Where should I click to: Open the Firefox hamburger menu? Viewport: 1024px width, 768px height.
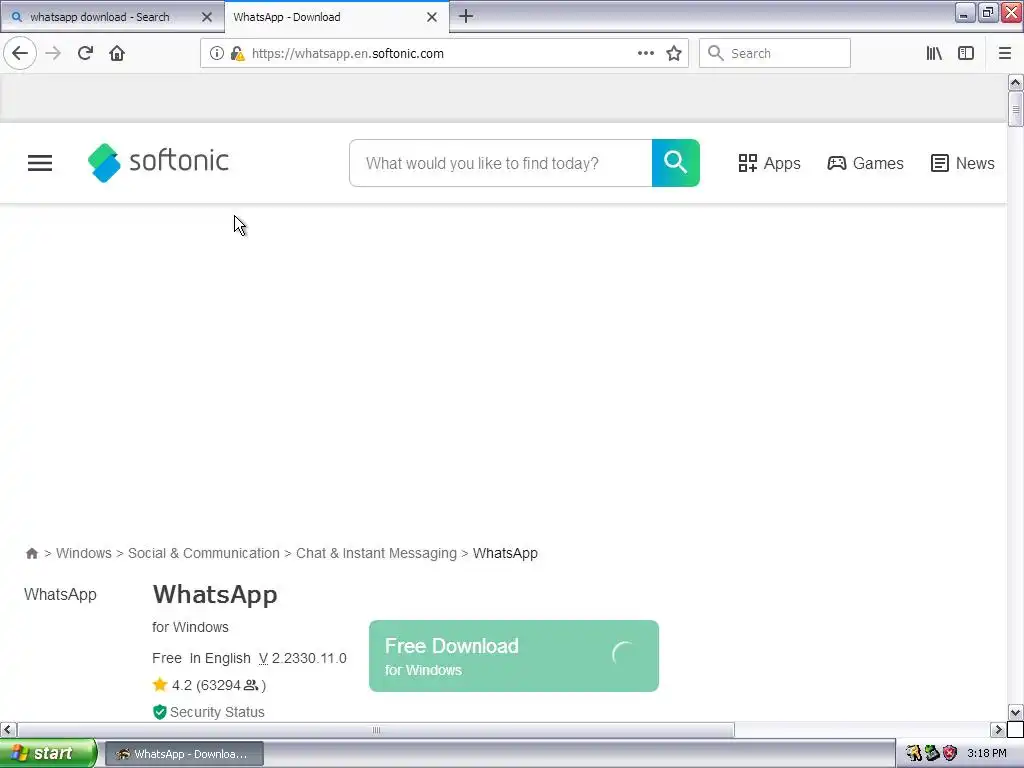coord(1004,53)
